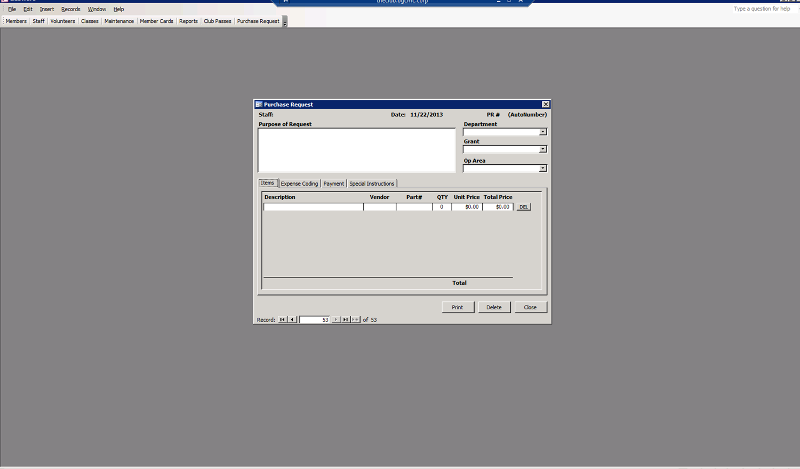Go to previous record navigation arrow
800x469 pixels.
pos(292,319)
